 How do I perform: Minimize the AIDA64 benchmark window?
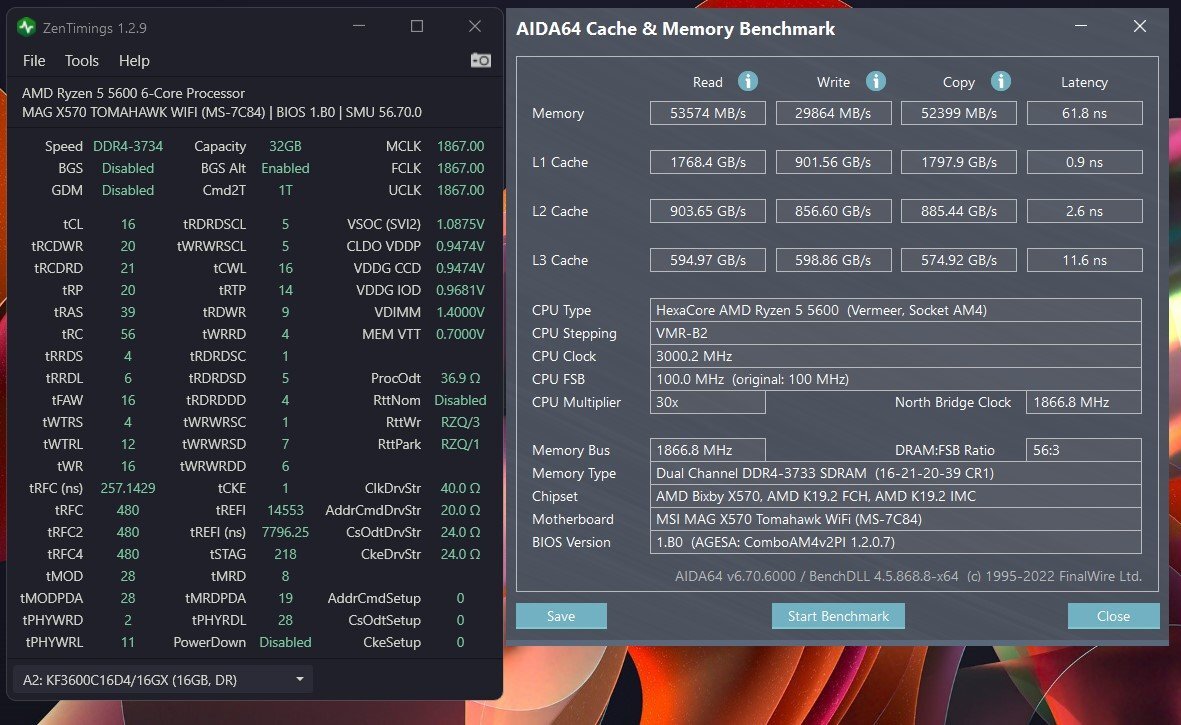(x=1081, y=26)
